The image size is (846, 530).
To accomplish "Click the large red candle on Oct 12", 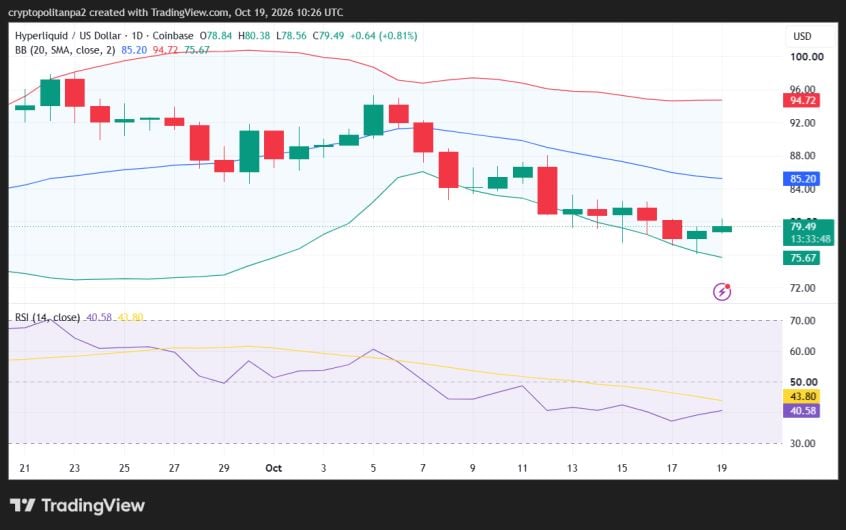I will point(548,191).
